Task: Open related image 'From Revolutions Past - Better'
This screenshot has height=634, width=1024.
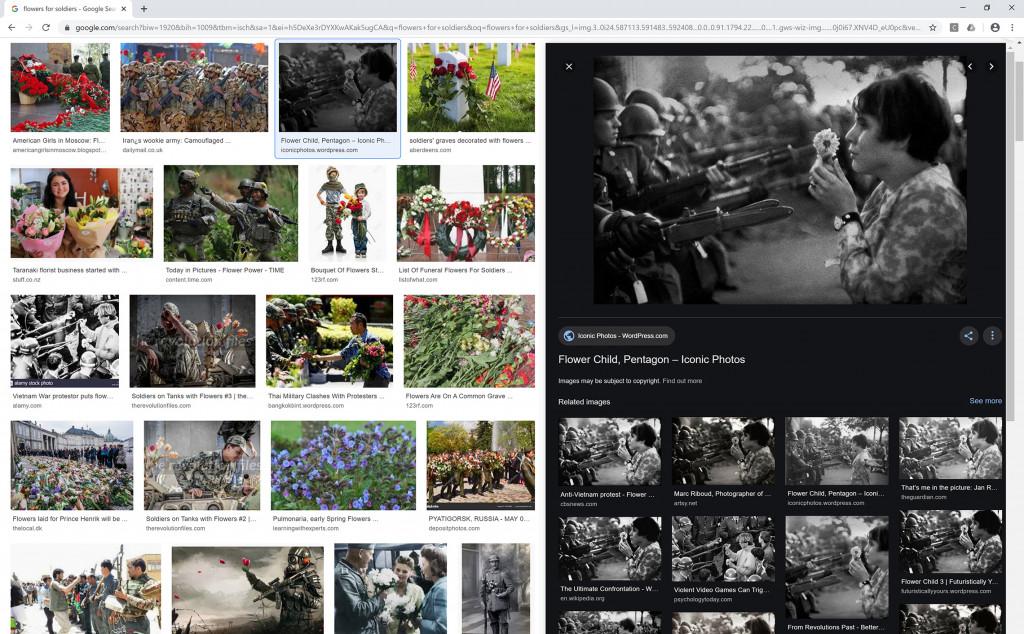Action: [837, 568]
